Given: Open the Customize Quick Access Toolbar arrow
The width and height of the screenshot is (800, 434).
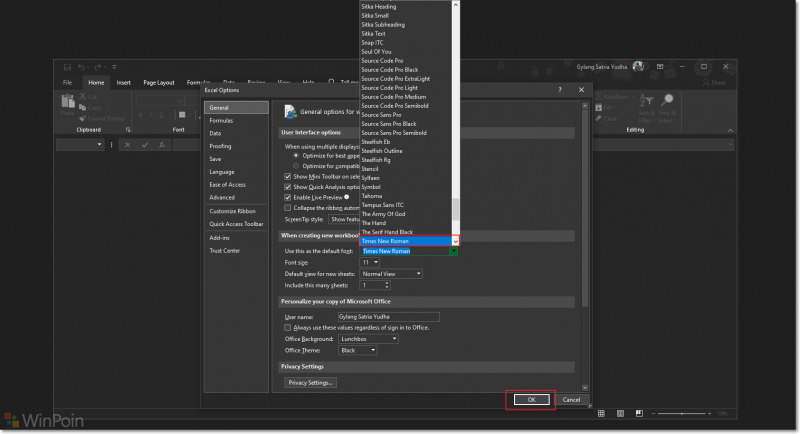Looking at the screenshot, I should pos(114,67).
